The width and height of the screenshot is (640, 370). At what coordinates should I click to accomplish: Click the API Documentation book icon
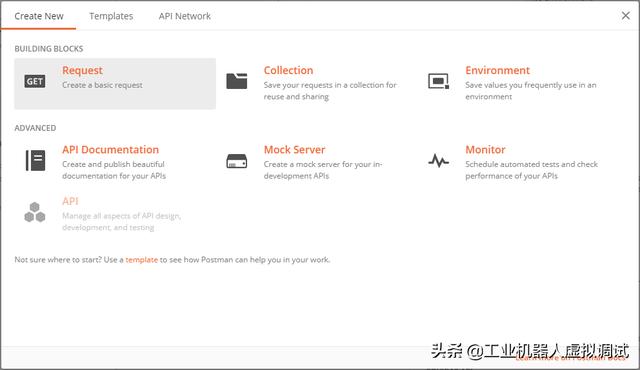point(36,160)
